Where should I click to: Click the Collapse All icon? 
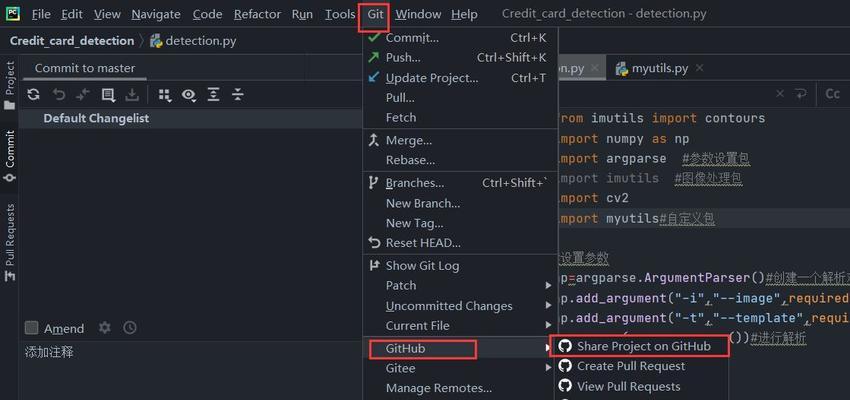coord(238,94)
